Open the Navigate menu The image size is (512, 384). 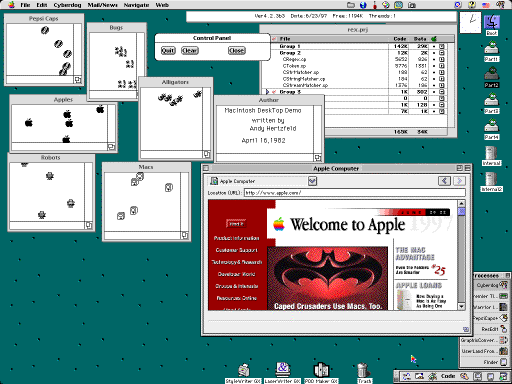[136, 5]
